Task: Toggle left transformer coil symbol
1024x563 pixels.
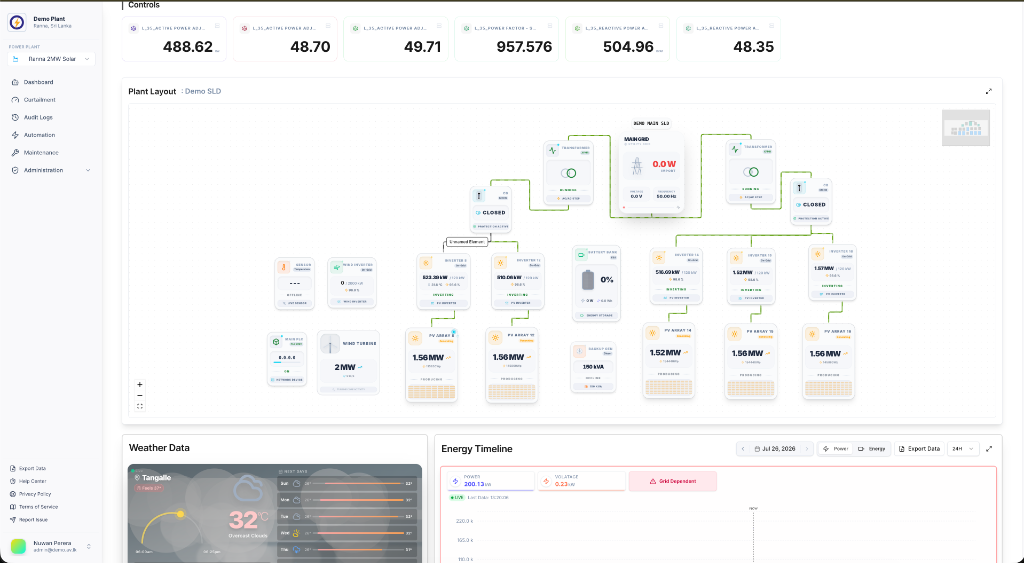Action: [569, 173]
